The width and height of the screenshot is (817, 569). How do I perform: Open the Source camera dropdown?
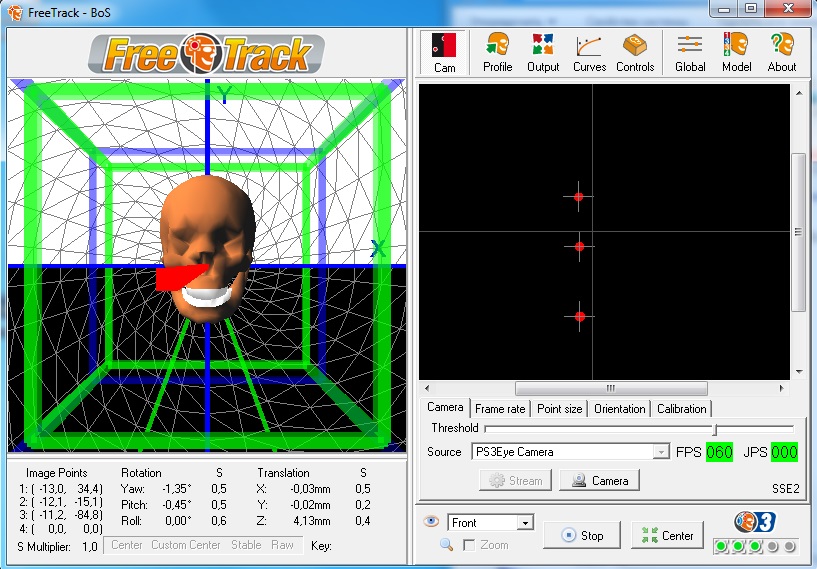click(661, 452)
